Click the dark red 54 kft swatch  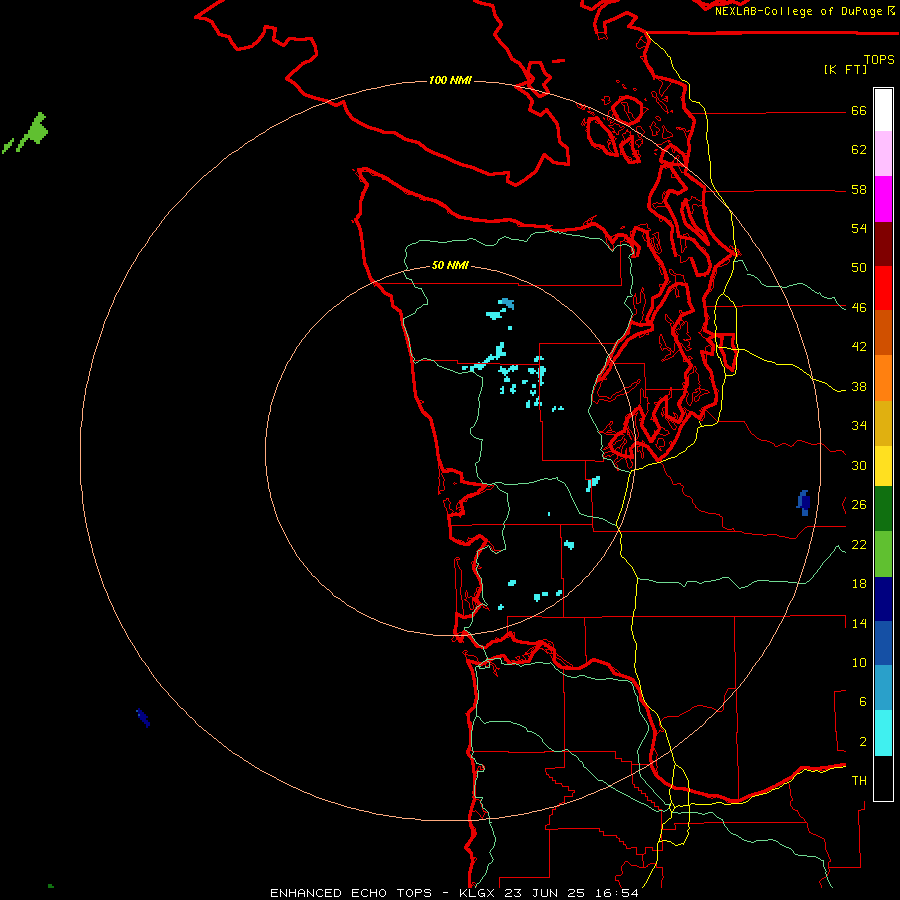[883, 244]
